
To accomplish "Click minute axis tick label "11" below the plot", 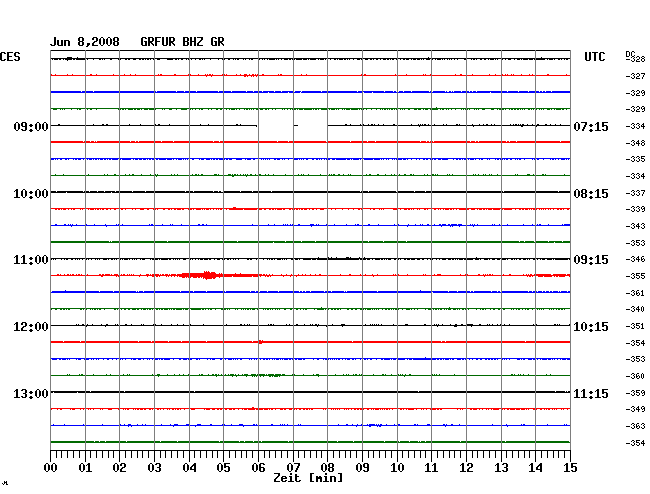I will pyautogui.click(x=431, y=468).
